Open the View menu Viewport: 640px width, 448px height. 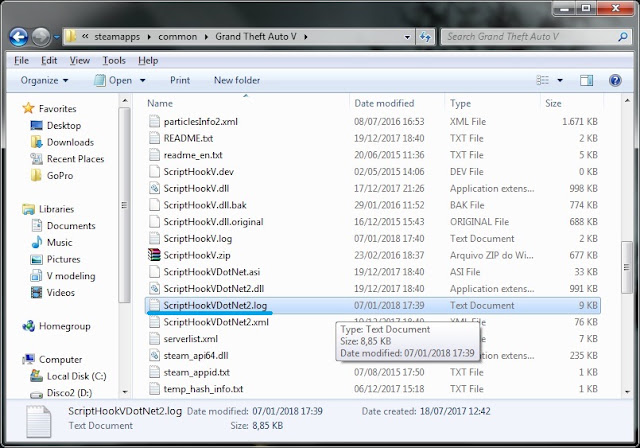pos(80,60)
